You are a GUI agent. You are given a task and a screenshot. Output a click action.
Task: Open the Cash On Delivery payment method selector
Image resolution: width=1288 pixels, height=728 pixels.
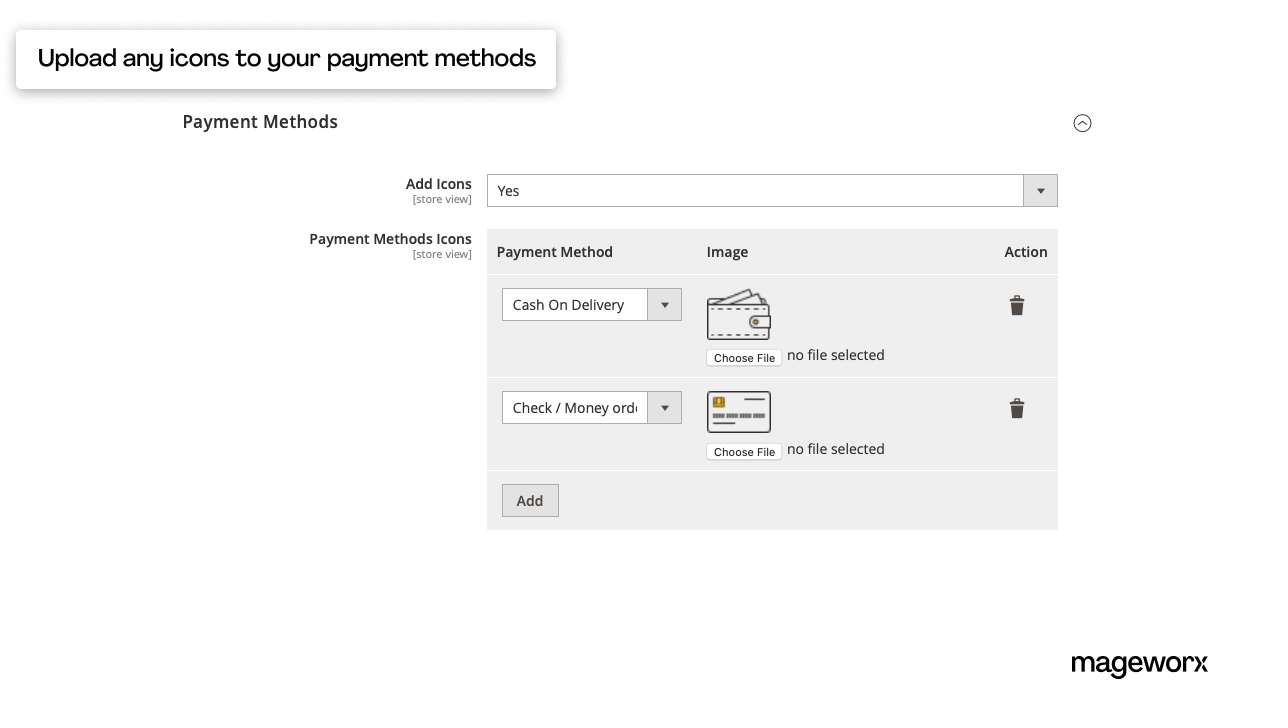click(x=575, y=304)
